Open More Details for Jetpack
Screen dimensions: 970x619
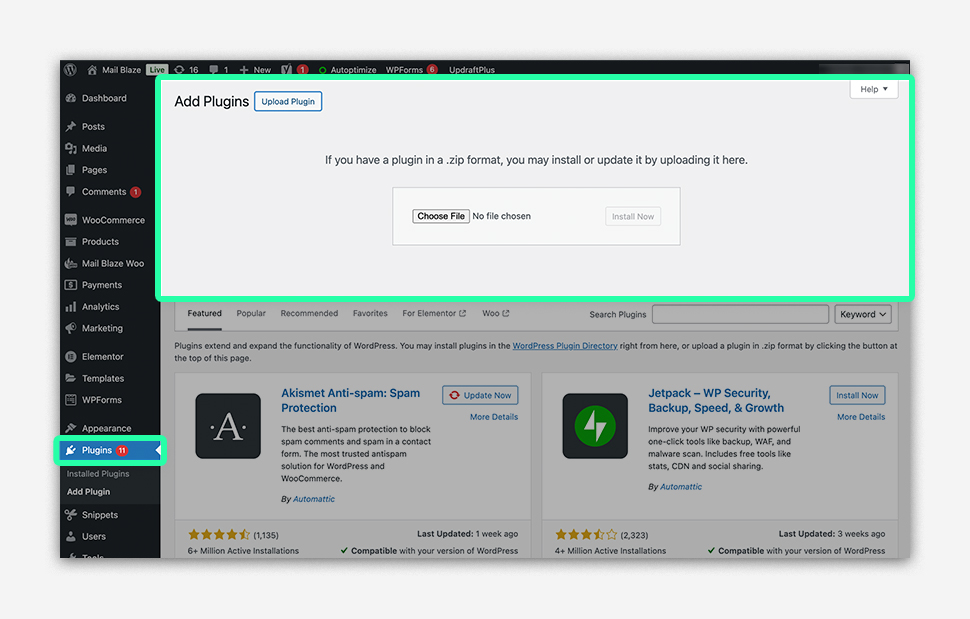861,417
